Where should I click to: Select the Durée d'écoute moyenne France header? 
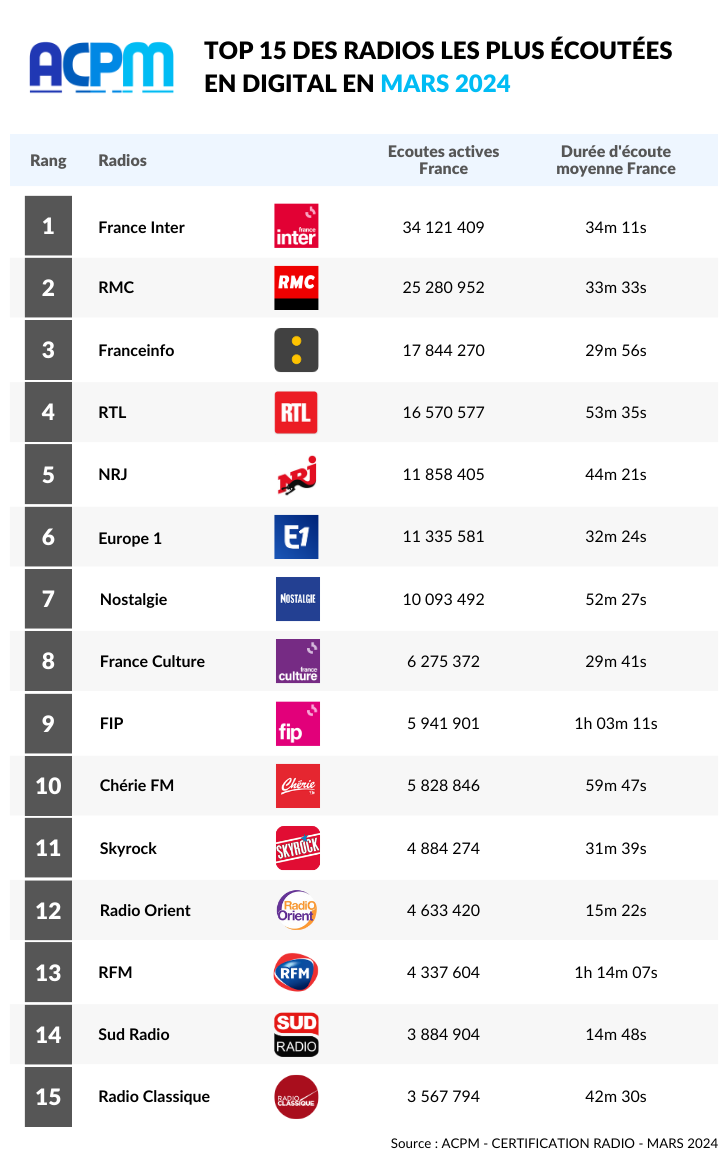click(x=616, y=160)
